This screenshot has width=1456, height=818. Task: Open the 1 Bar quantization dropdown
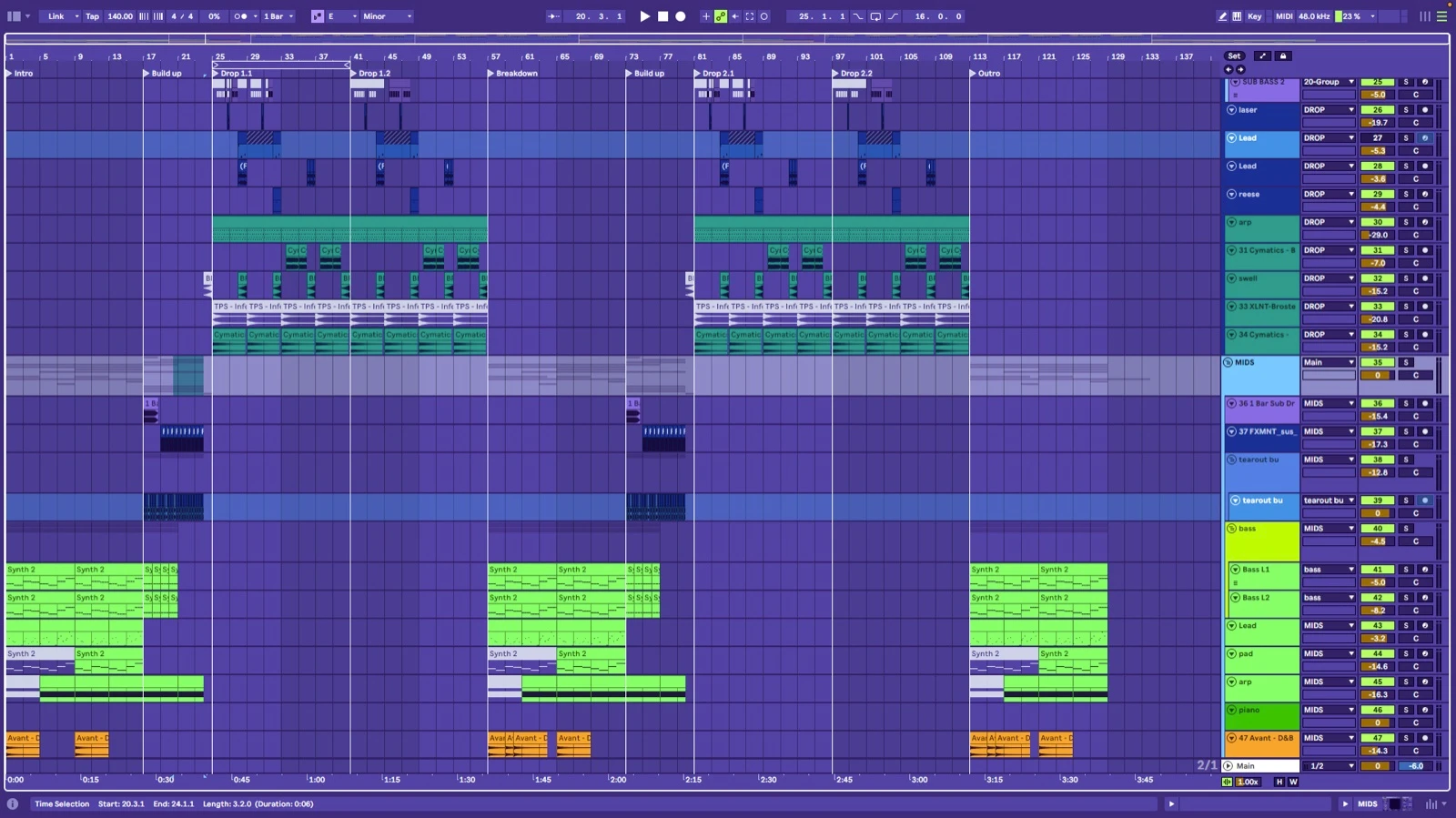point(278,16)
